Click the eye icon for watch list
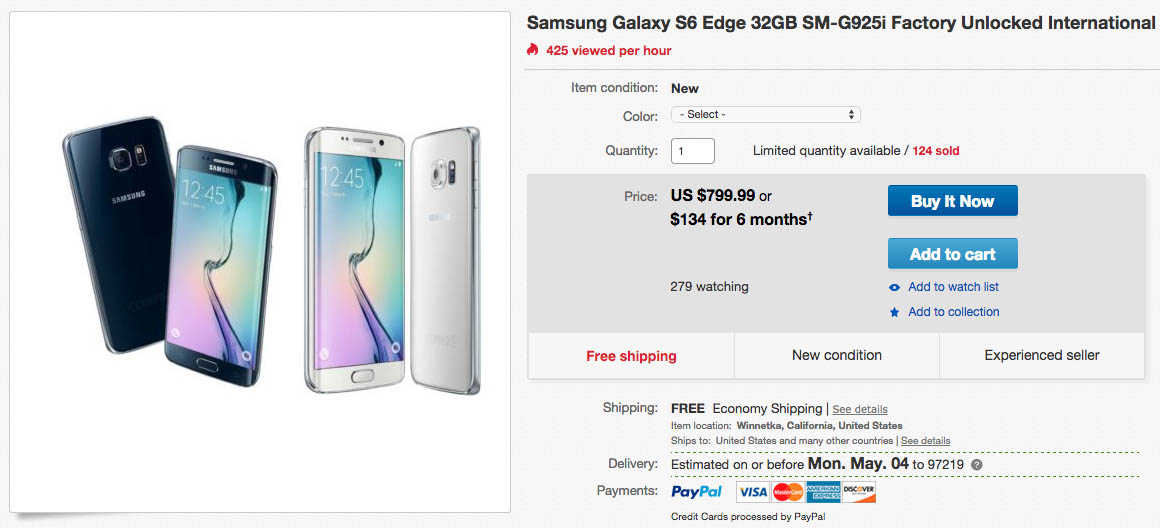This screenshot has width=1160, height=528. pyautogui.click(x=895, y=288)
